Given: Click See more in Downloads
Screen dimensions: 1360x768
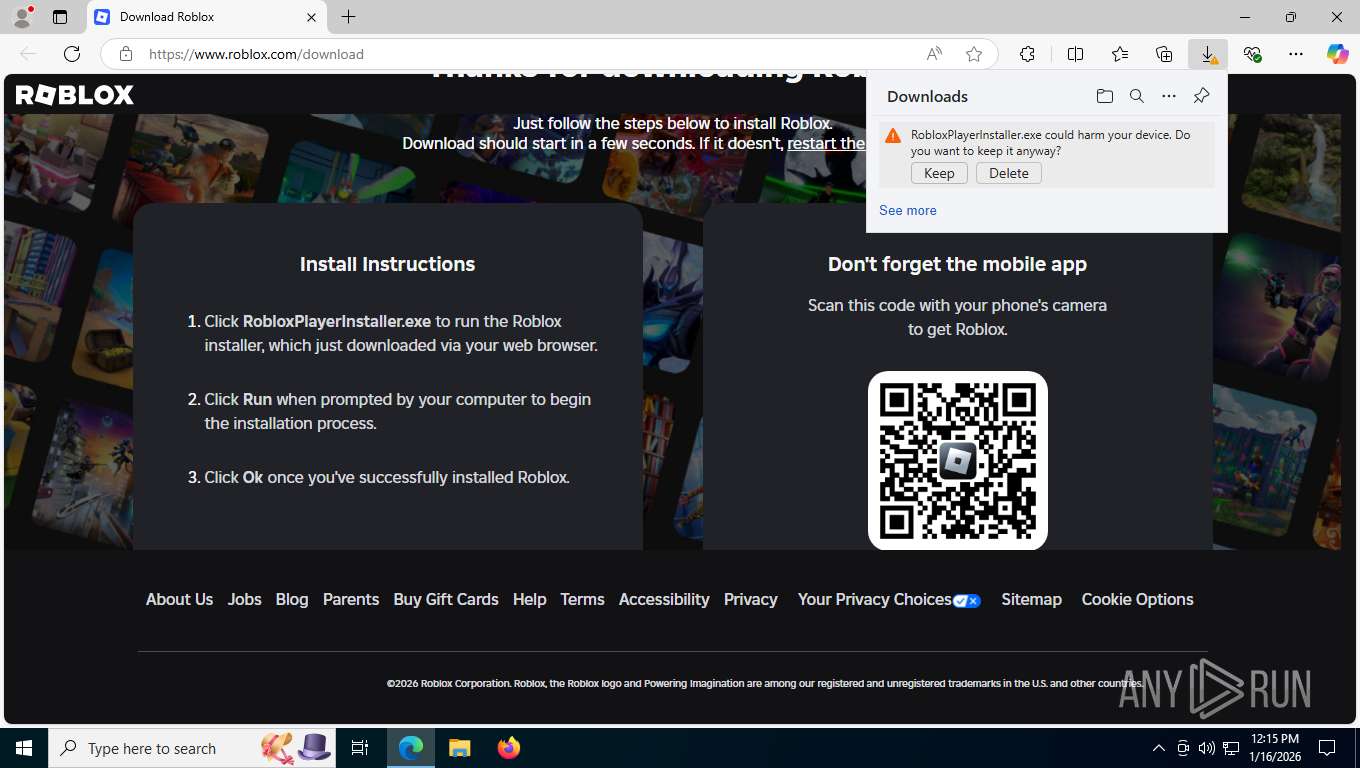Looking at the screenshot, I should click(x=908, y=210).
